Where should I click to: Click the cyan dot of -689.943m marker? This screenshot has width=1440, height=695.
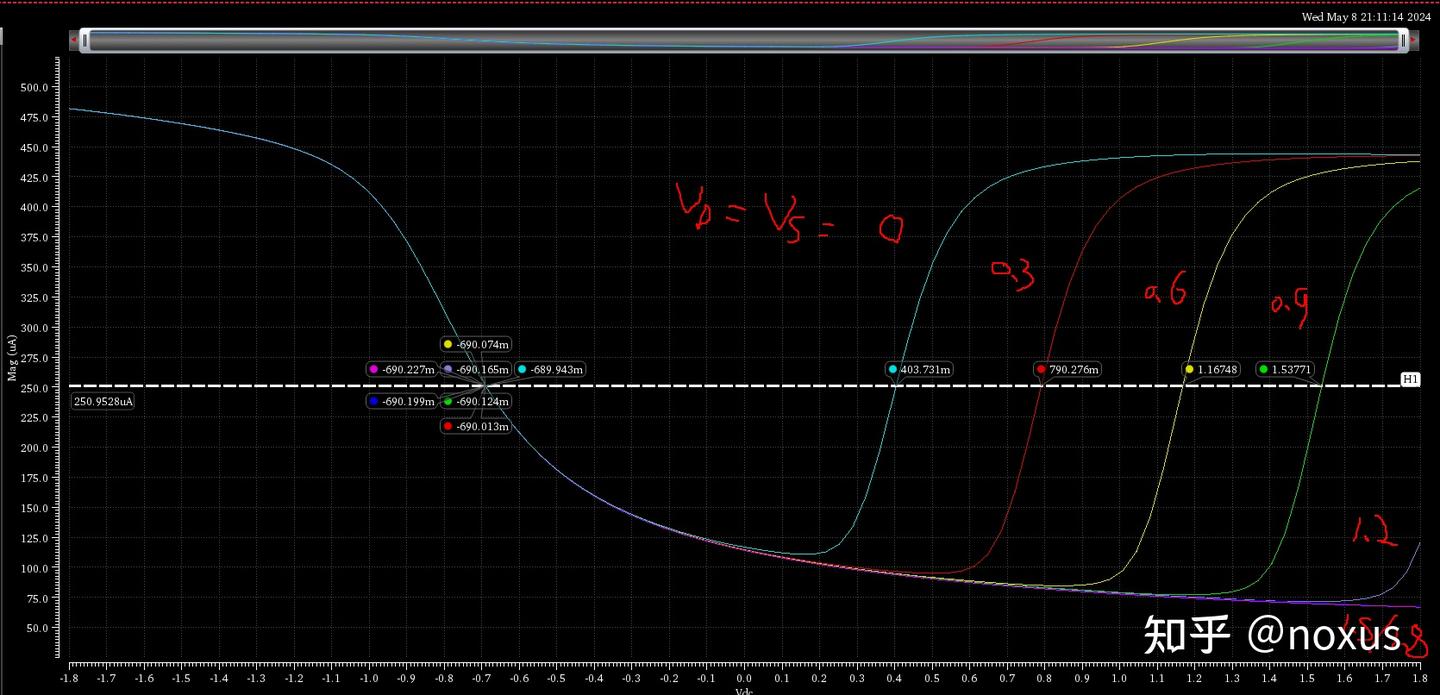click(x=522, y=370)
